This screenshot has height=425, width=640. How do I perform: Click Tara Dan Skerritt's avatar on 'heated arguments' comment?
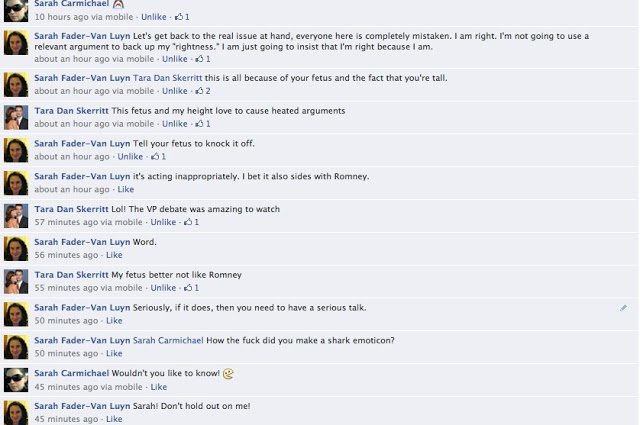(16, 118)
